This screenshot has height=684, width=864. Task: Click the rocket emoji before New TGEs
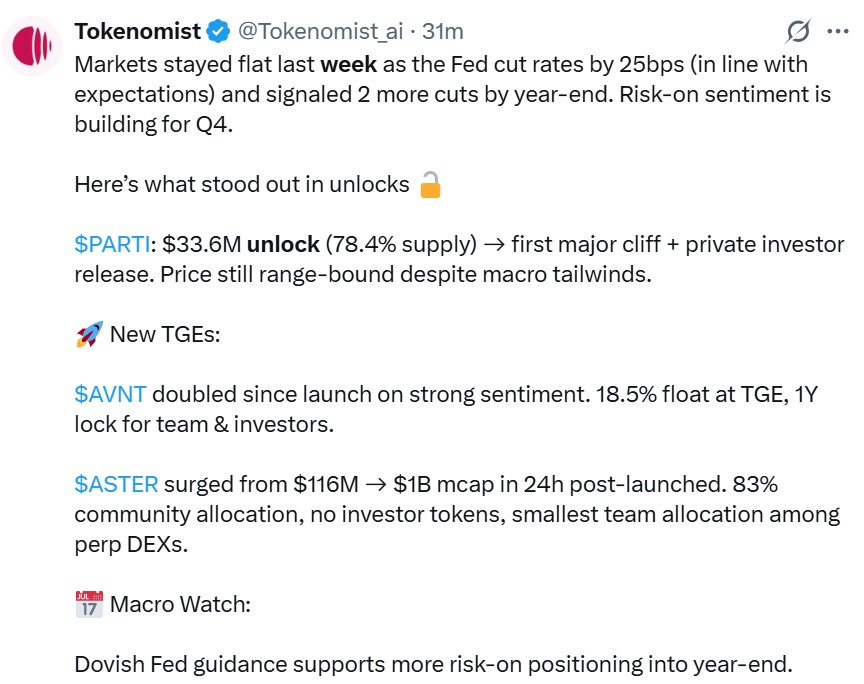89,334
